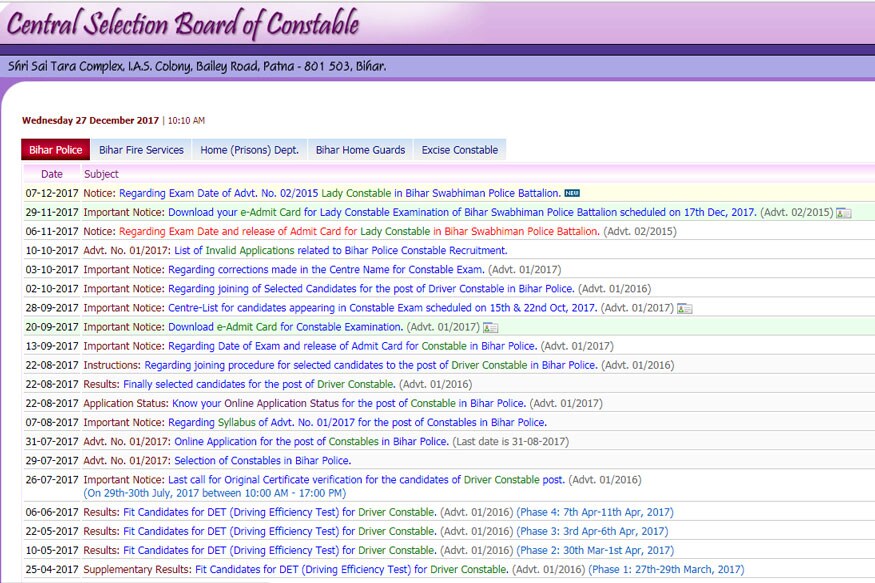Click the icon after Download e-Admit Card for Constable Examination
The width and height of the screenshot is (875, 583).
(x=491, y=327)
